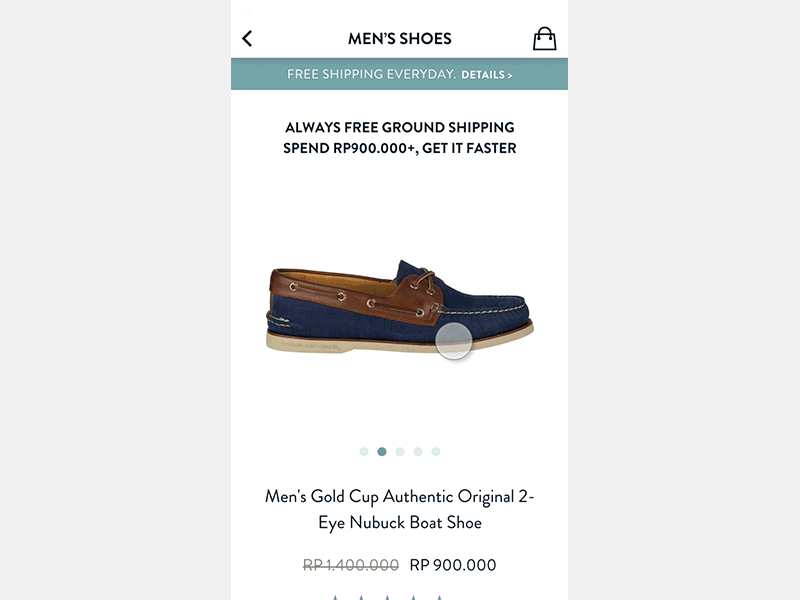Jump to the fourth carousel dot
The width and height of the screenshot is (800, 600).
point(418,452)
